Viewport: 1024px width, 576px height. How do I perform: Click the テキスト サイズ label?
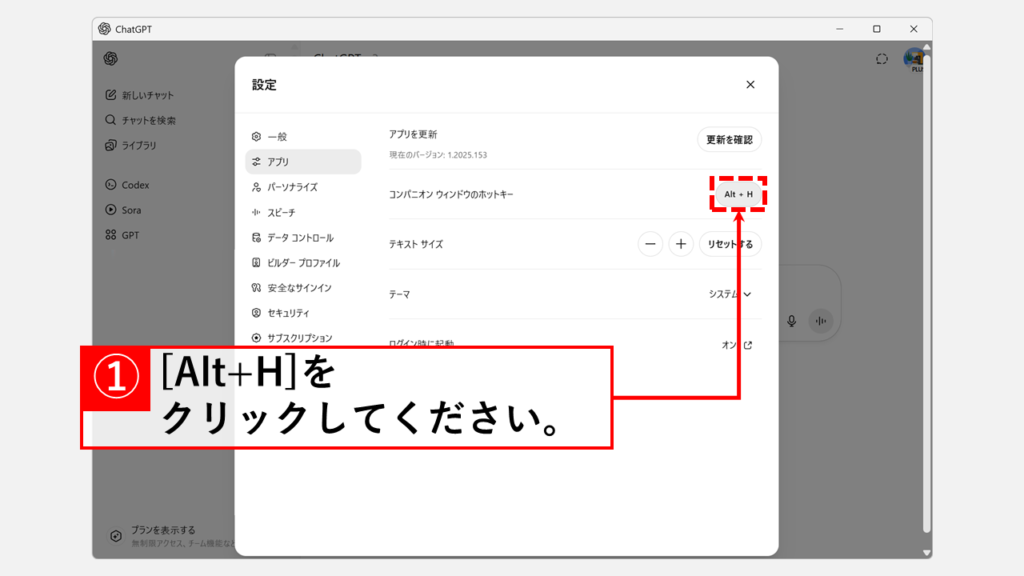coord(416,244)
